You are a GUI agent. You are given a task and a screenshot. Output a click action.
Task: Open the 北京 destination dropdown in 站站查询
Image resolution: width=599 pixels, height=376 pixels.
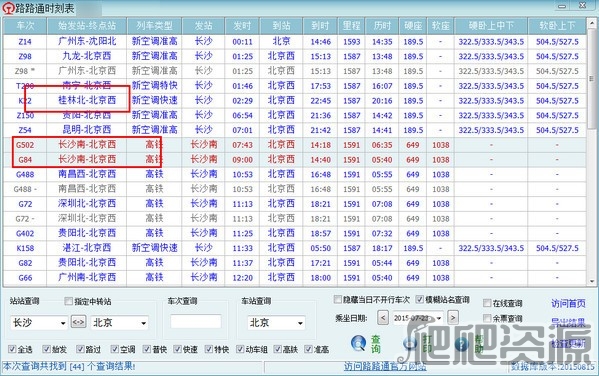point(143,323)
